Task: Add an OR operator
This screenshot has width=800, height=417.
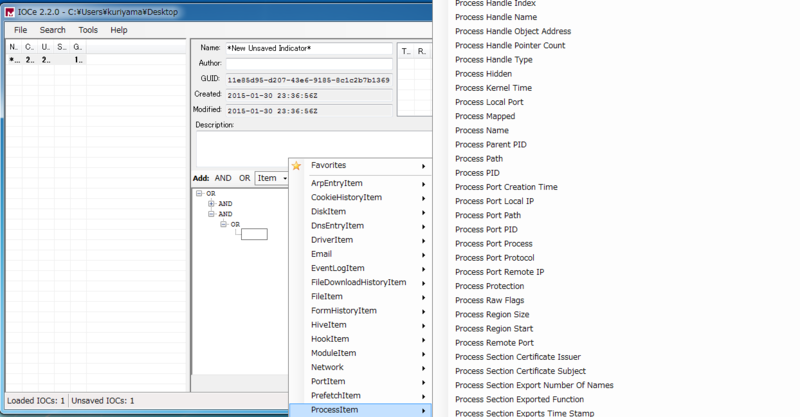Action: [245, 178]
